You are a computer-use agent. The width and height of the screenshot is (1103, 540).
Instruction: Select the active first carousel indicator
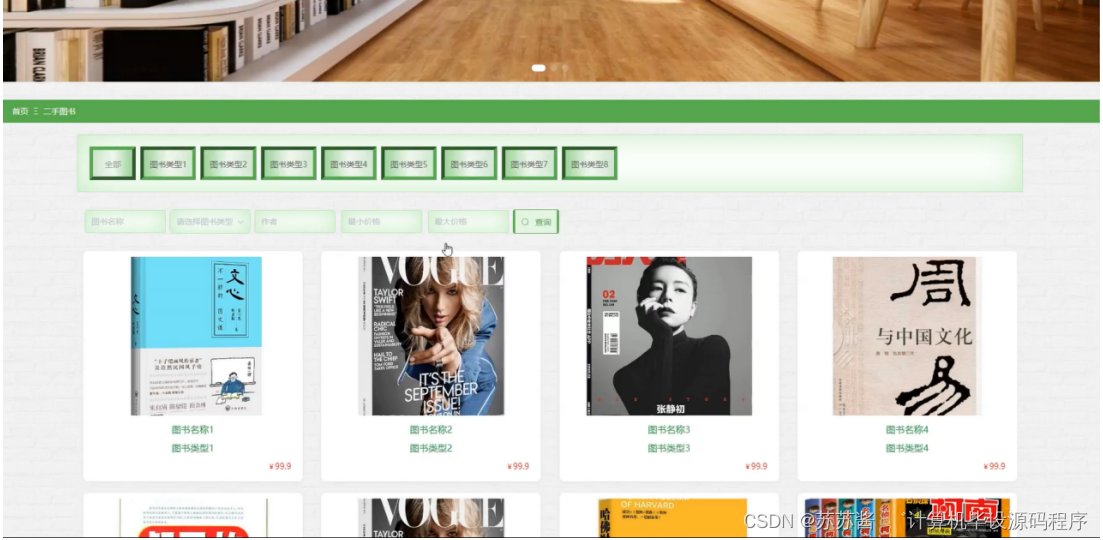point(539,68)
